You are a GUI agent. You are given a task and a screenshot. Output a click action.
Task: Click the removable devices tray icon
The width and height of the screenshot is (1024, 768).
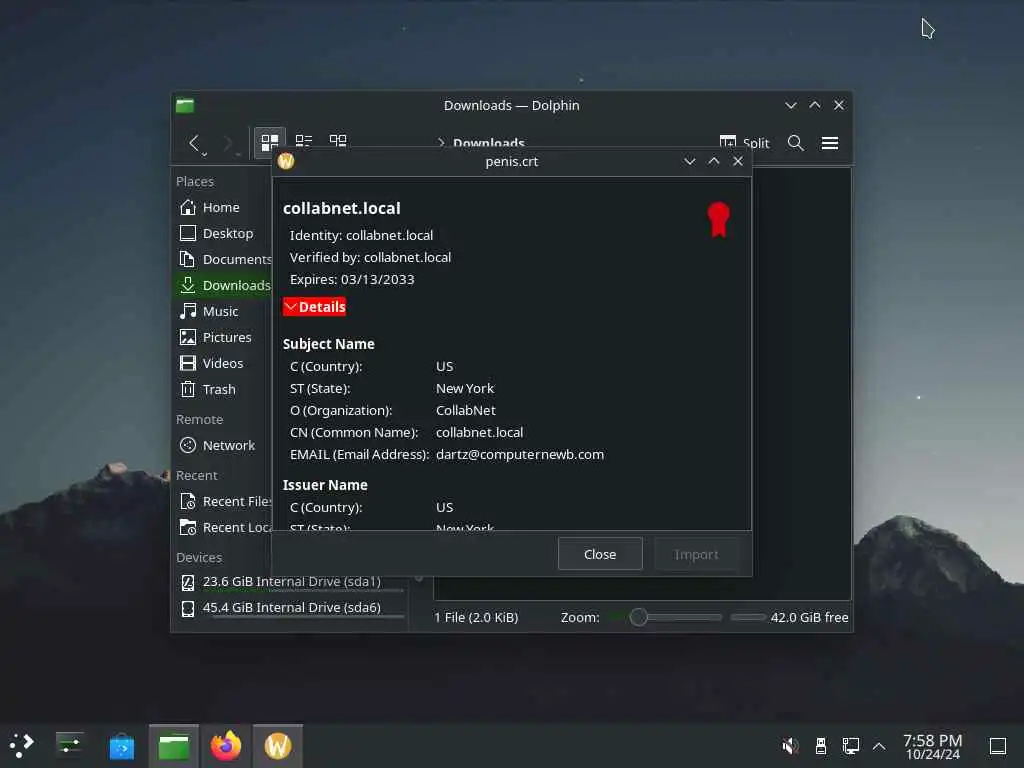click(821, 746)
